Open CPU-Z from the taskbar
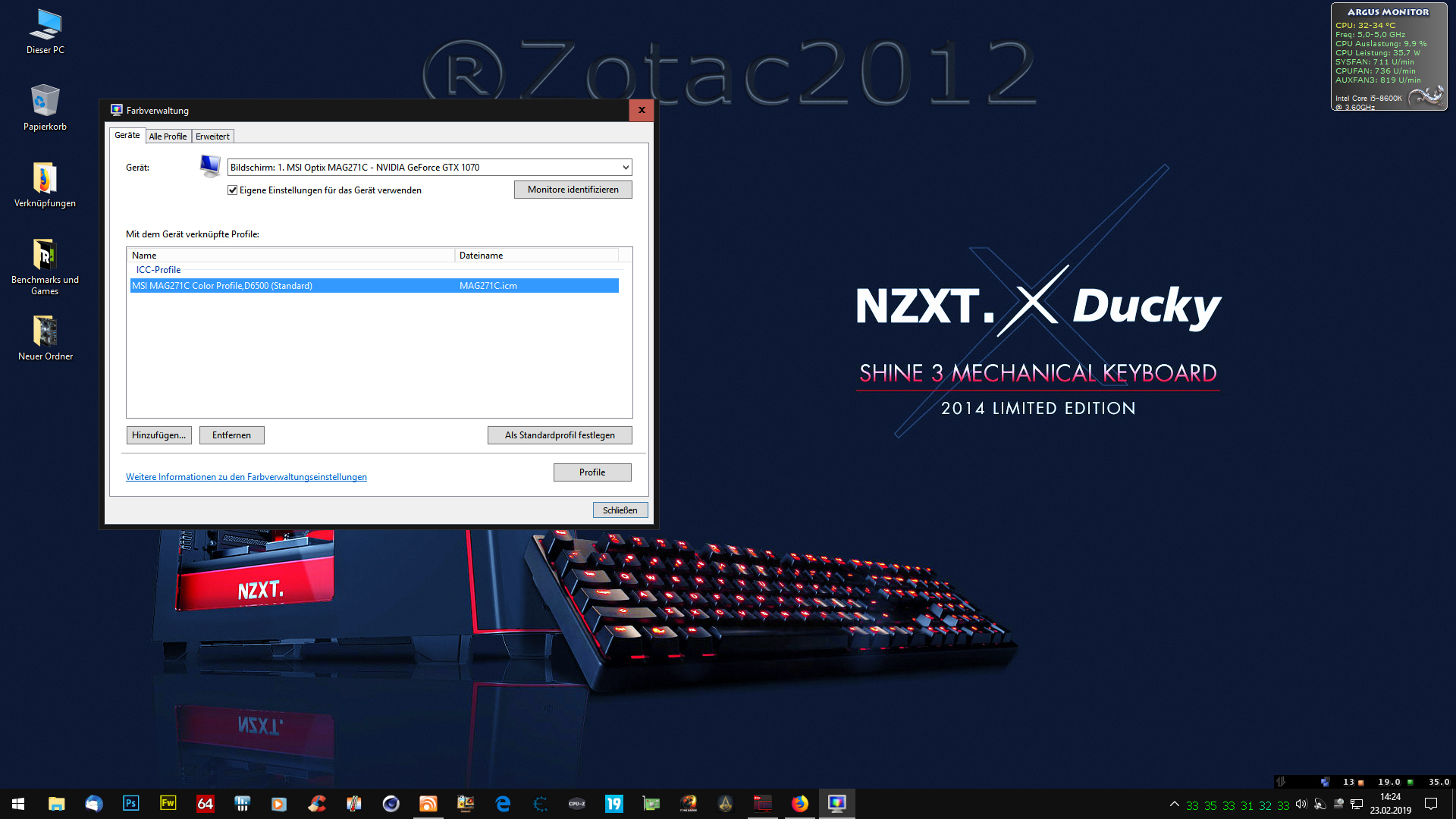This screenshot has height=819, width=1456. pos(576,803)
